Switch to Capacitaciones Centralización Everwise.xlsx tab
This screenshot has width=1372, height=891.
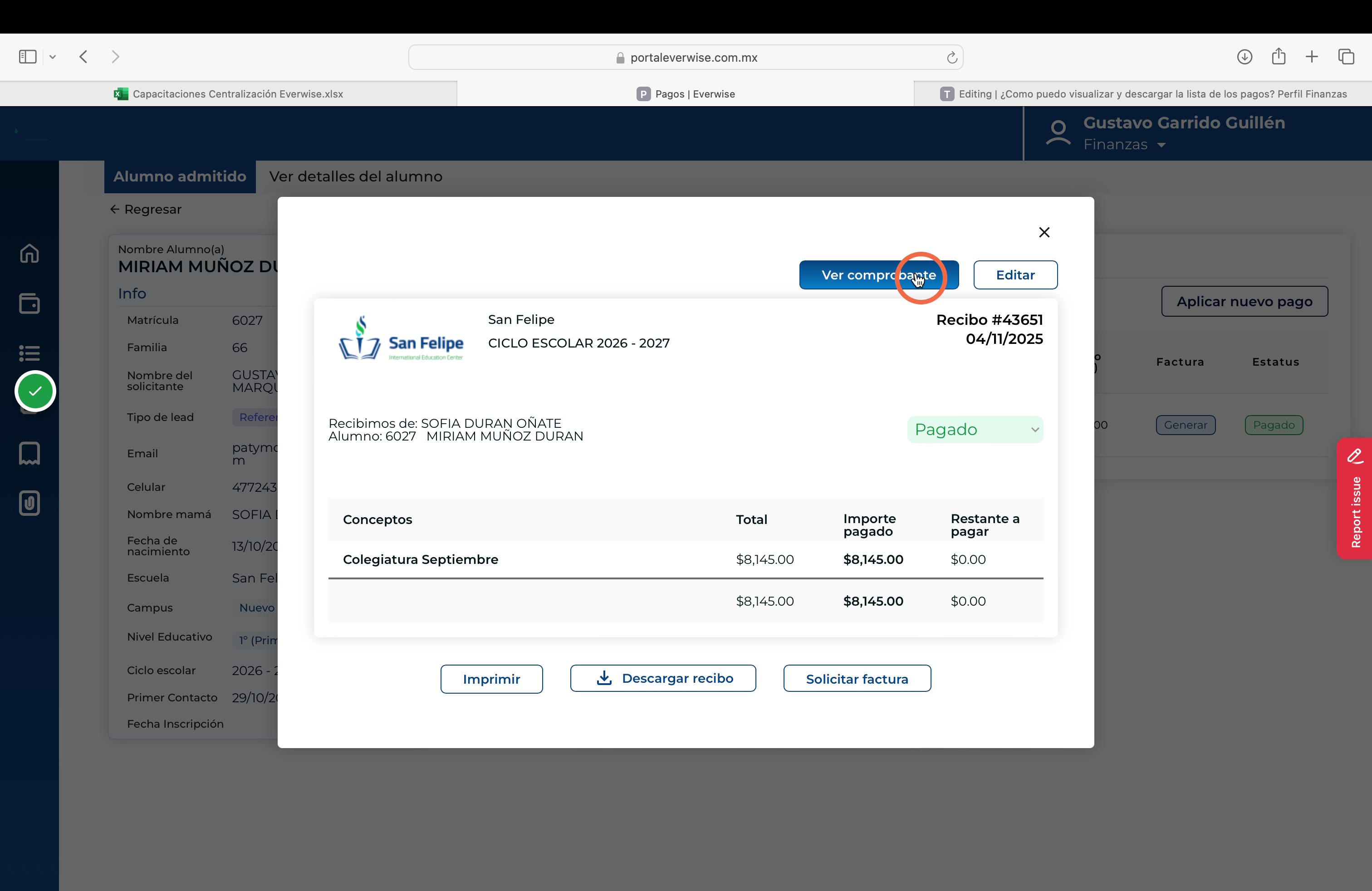(x=228, y=94)
